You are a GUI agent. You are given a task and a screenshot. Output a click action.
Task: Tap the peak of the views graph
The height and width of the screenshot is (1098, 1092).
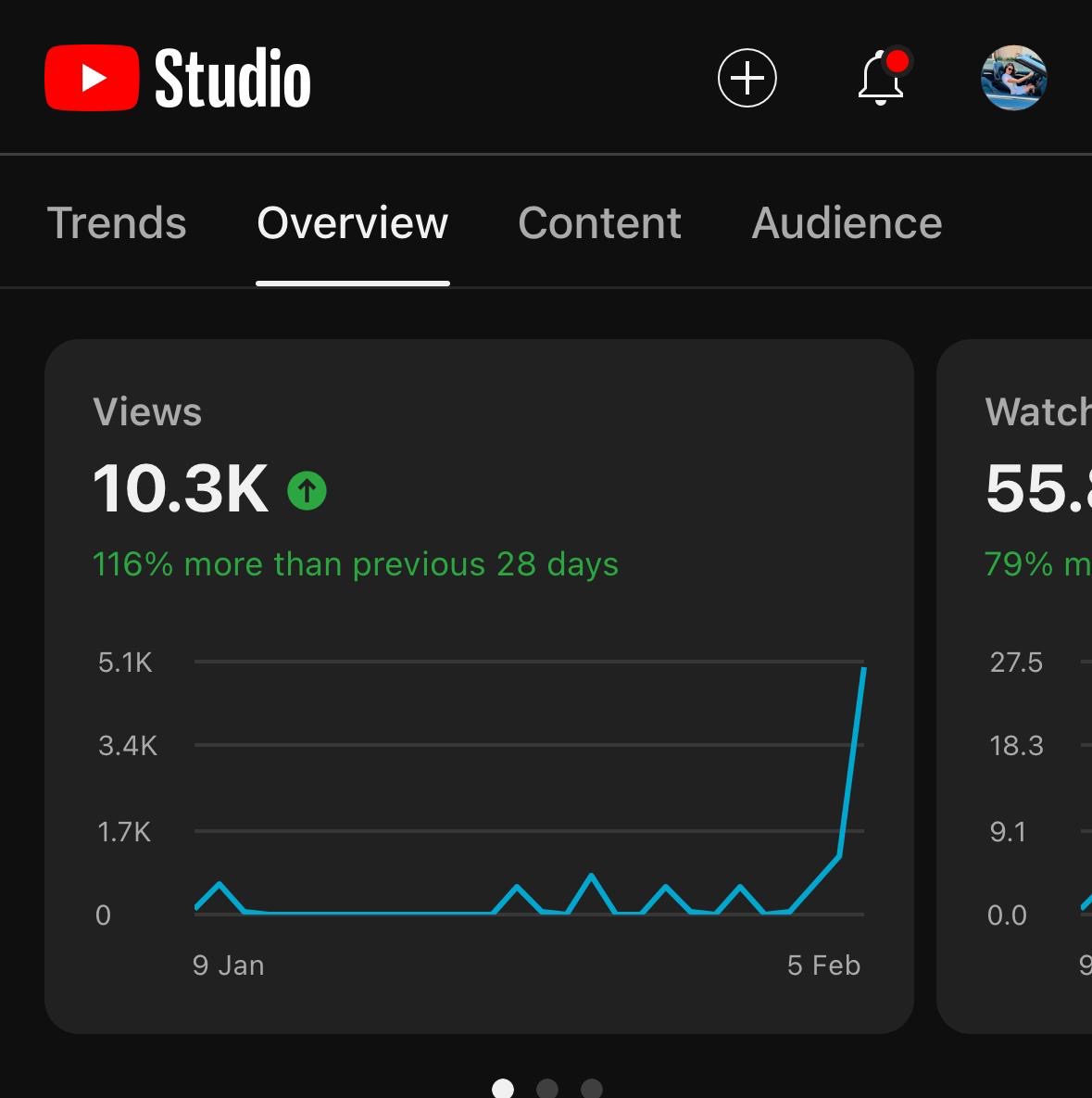coord(864,669)
